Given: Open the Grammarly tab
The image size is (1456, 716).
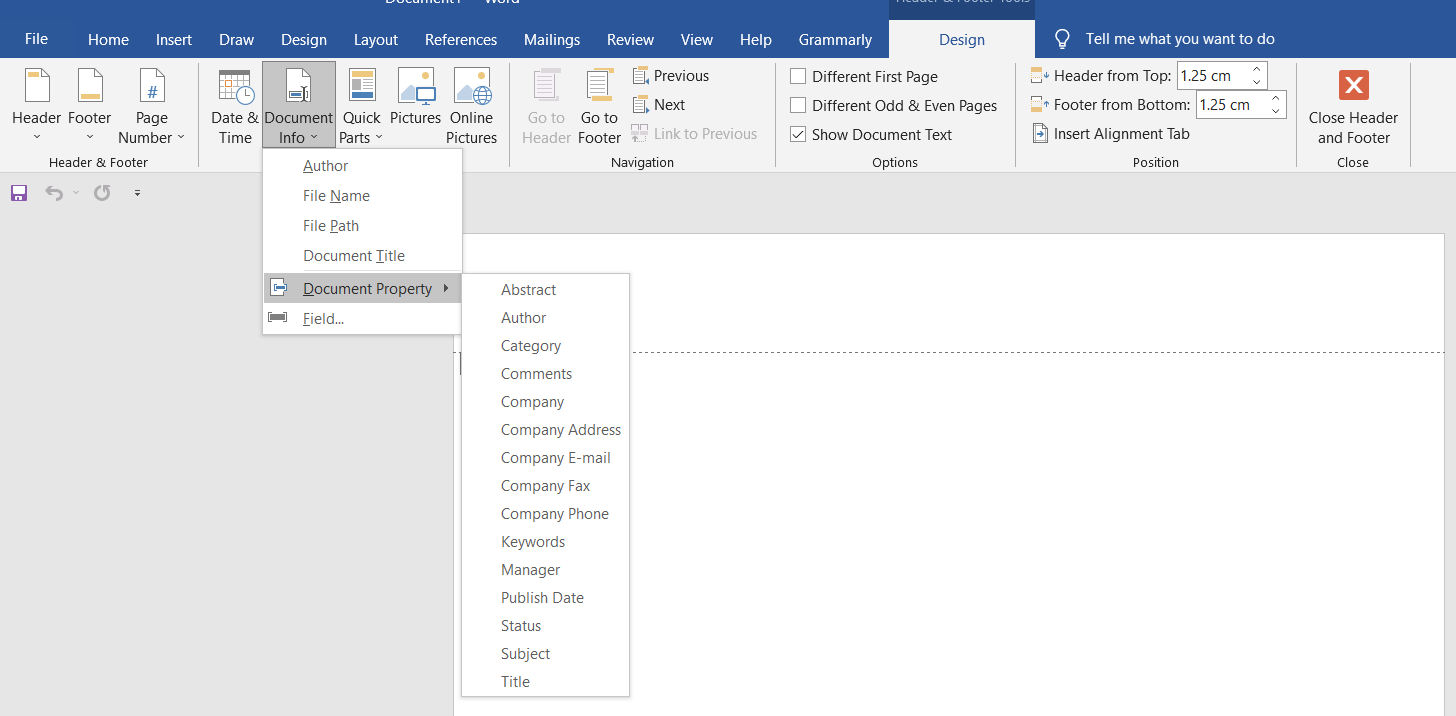Looking at the screenshot, I should 835,40.
